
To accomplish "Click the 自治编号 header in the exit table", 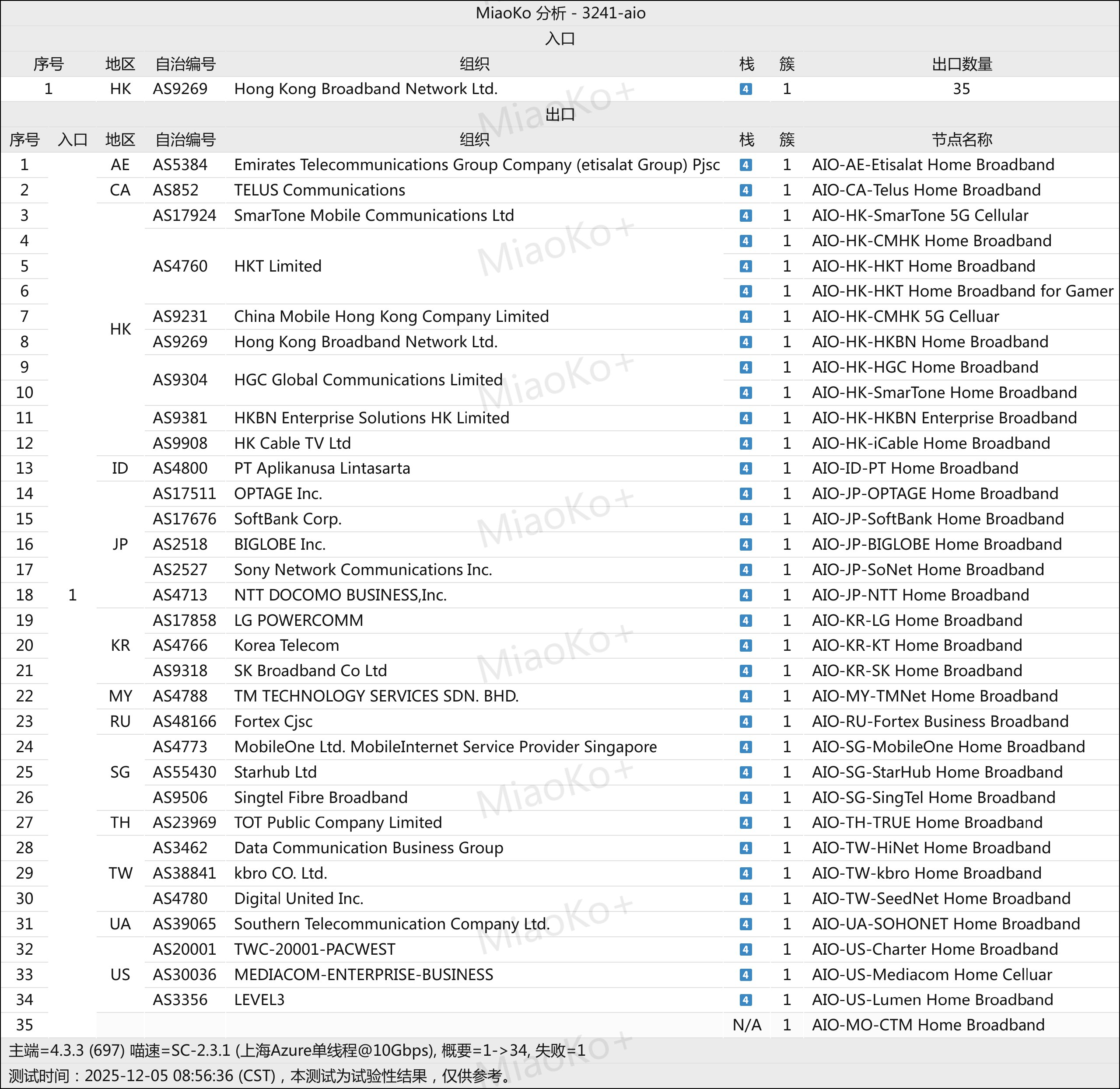I will pos(185,140).
